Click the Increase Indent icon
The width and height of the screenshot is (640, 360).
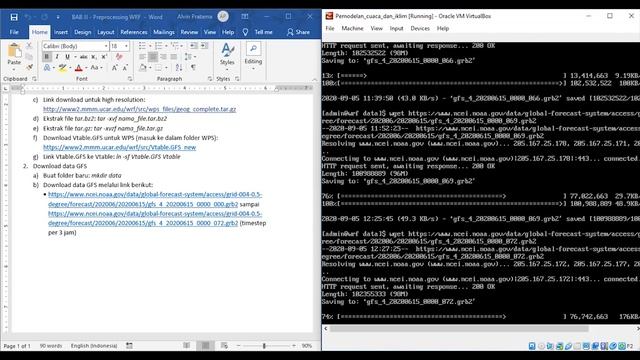point(204,46)
